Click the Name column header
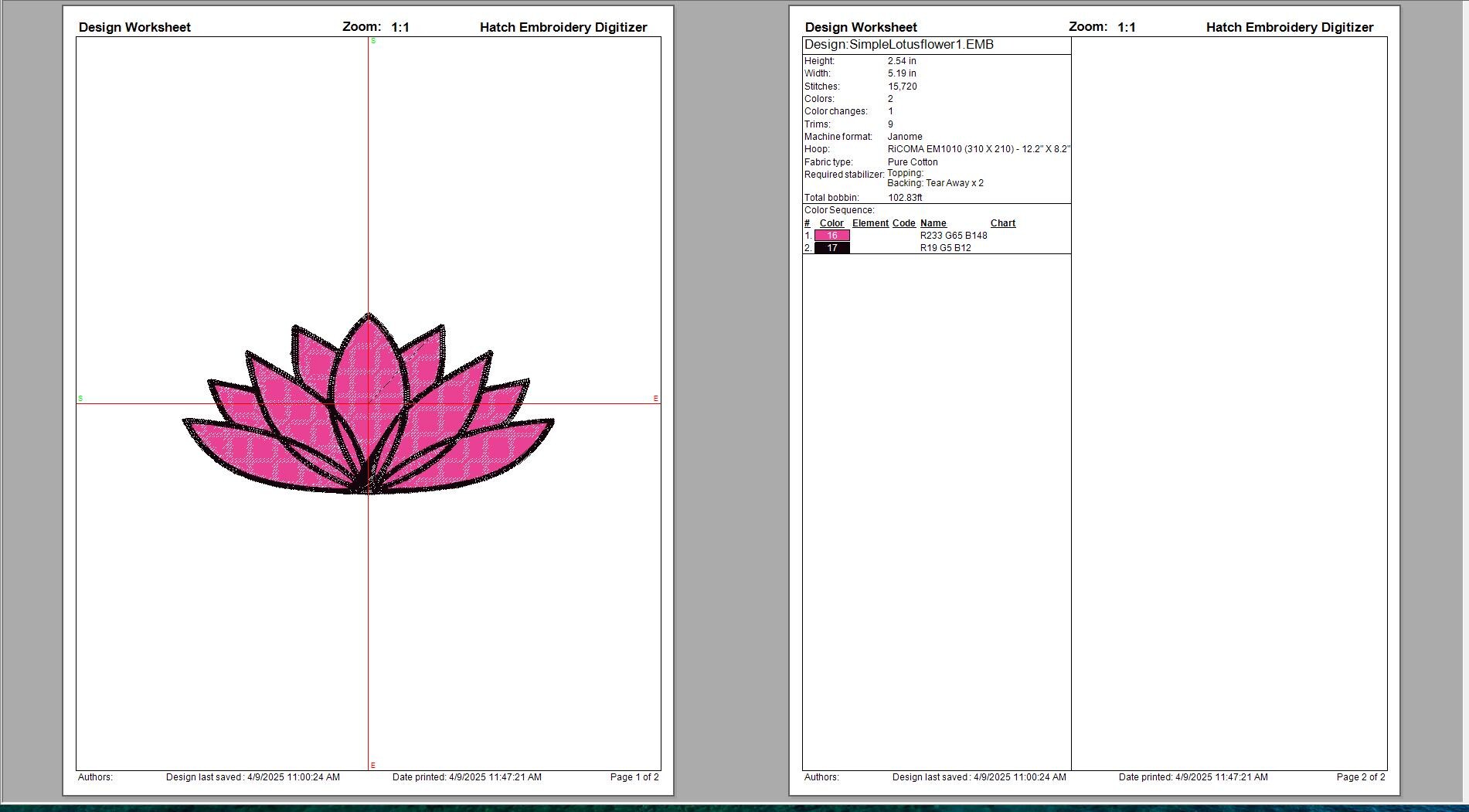This screenshot has width=1469, height=812. [x=933, y=223]
